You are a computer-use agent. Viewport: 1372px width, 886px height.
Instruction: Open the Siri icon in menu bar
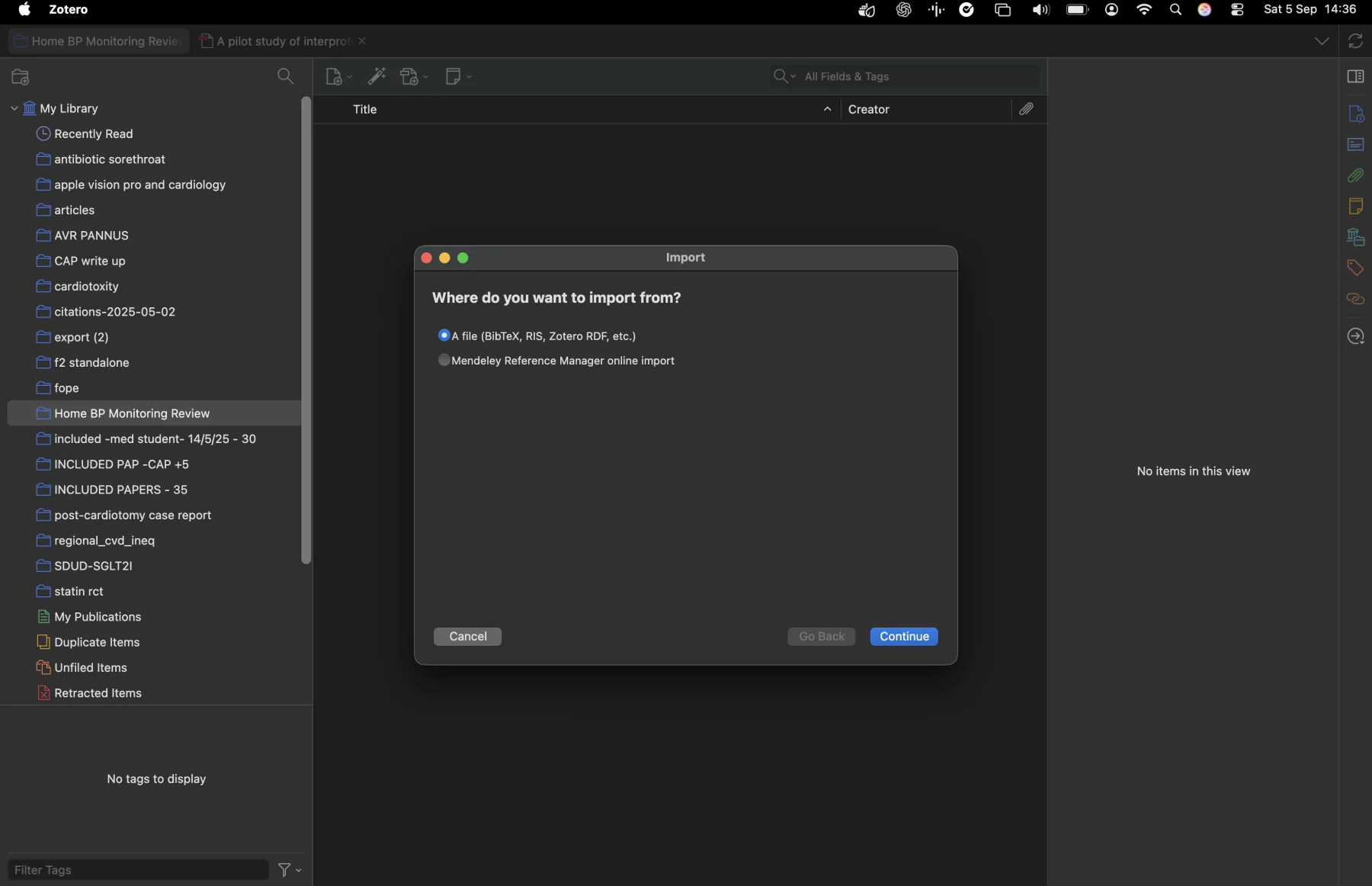pos(1205,10)
